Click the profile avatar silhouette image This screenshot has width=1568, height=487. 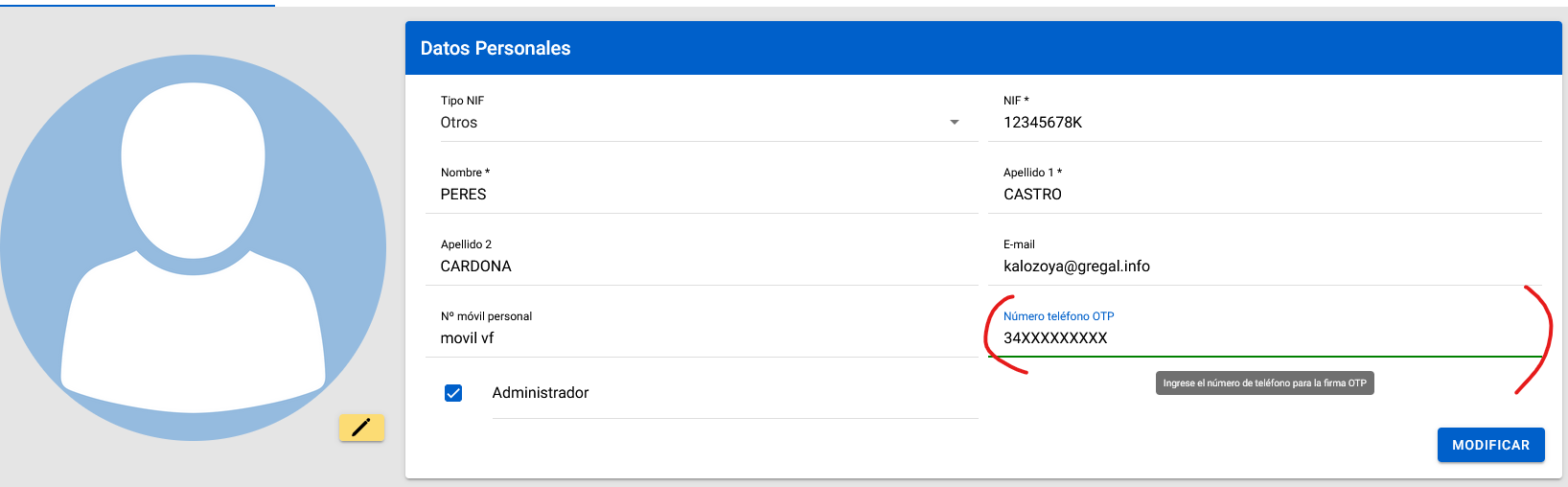(193, 247)
